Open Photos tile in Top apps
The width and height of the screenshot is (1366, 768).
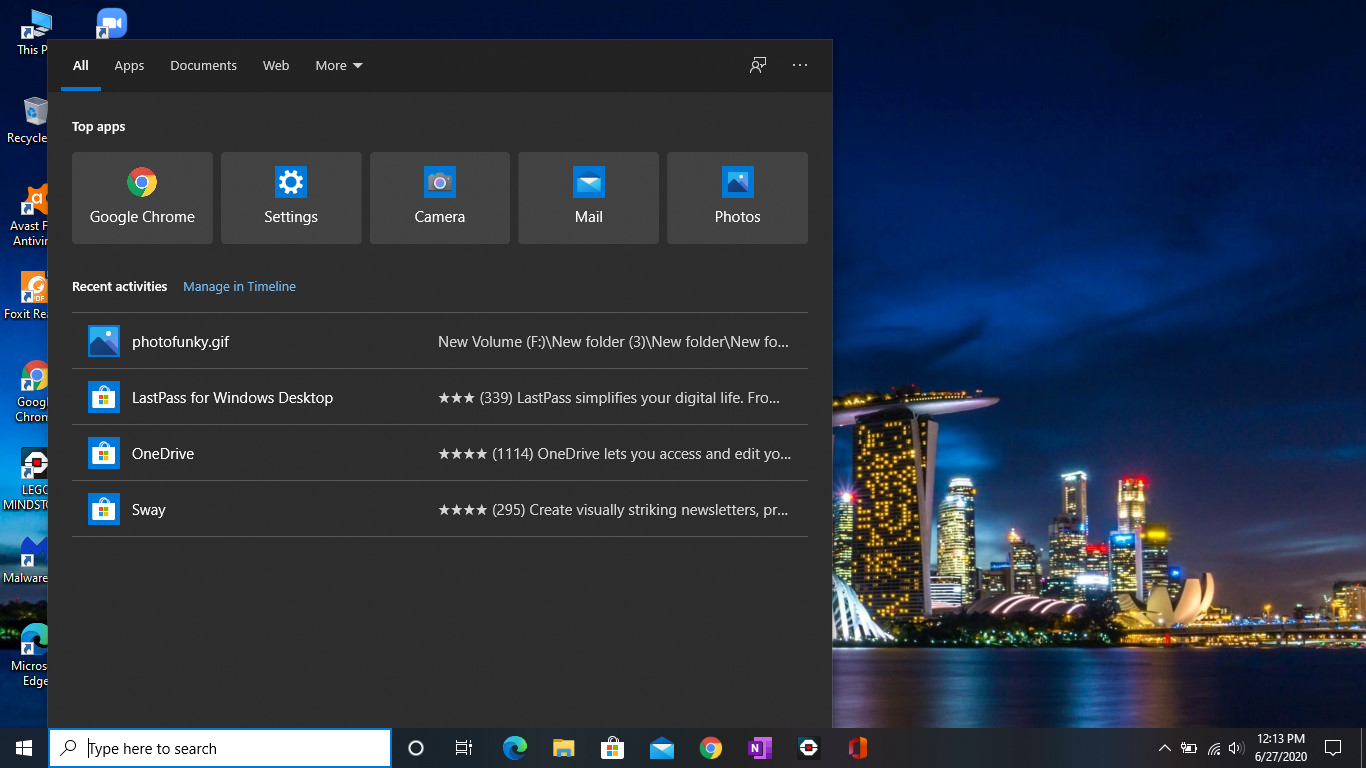tap(737, 198)
